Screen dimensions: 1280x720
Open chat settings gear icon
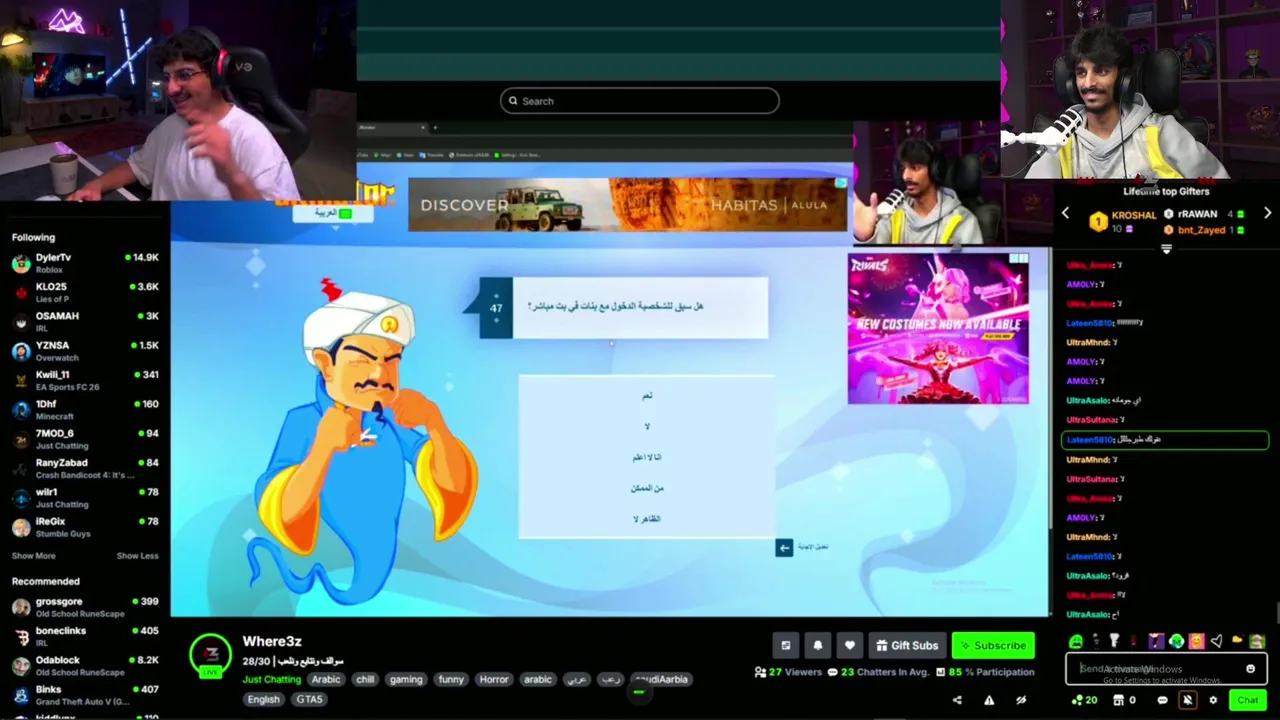coord(1213,700)
